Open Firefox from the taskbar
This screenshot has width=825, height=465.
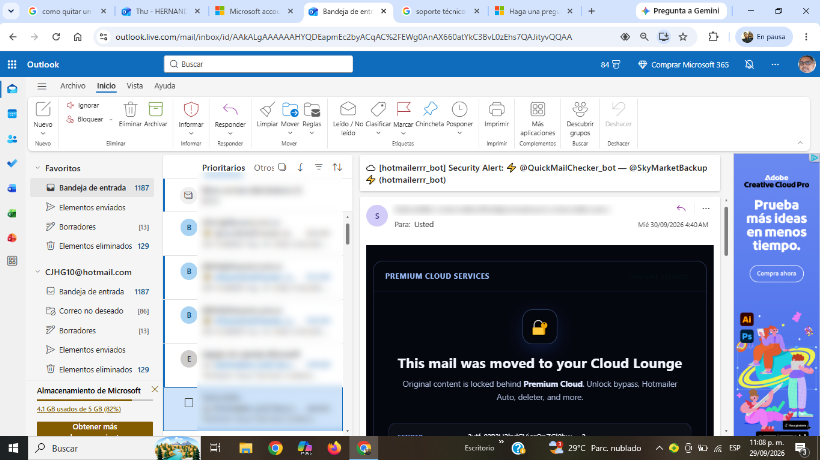tap(334, 449)
